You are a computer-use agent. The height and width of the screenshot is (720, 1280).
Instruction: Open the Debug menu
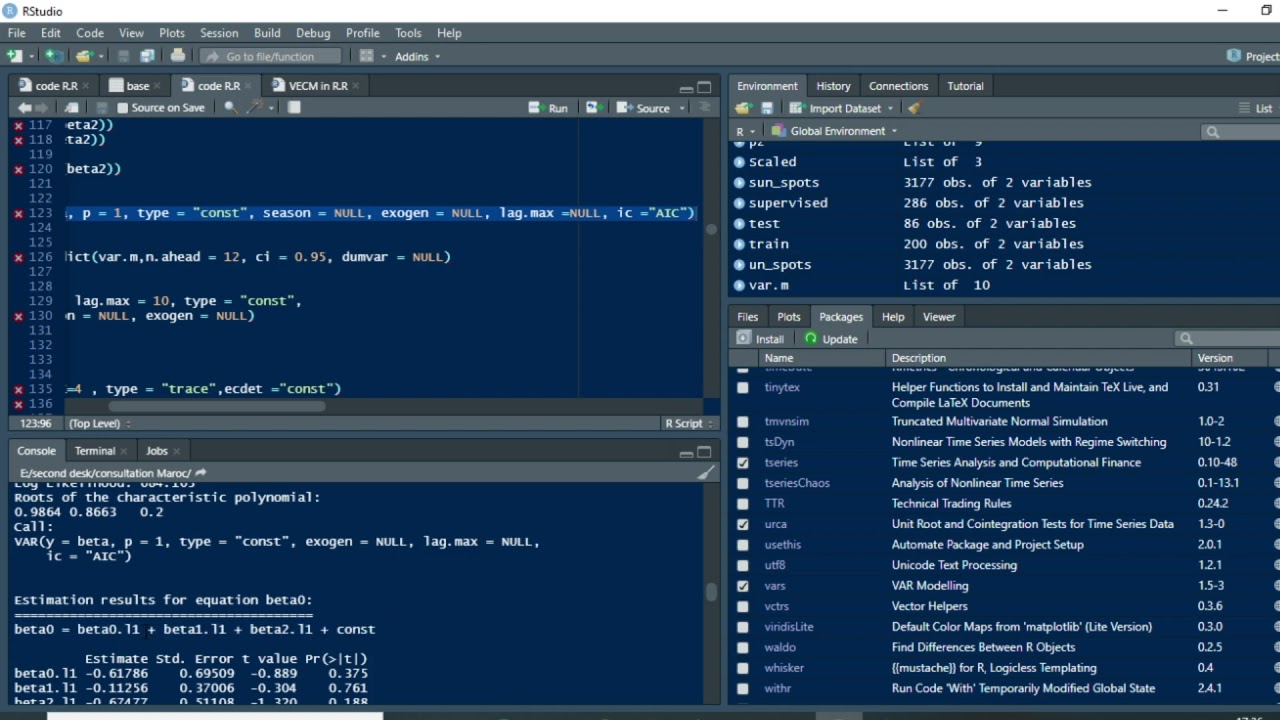[313, 33]
